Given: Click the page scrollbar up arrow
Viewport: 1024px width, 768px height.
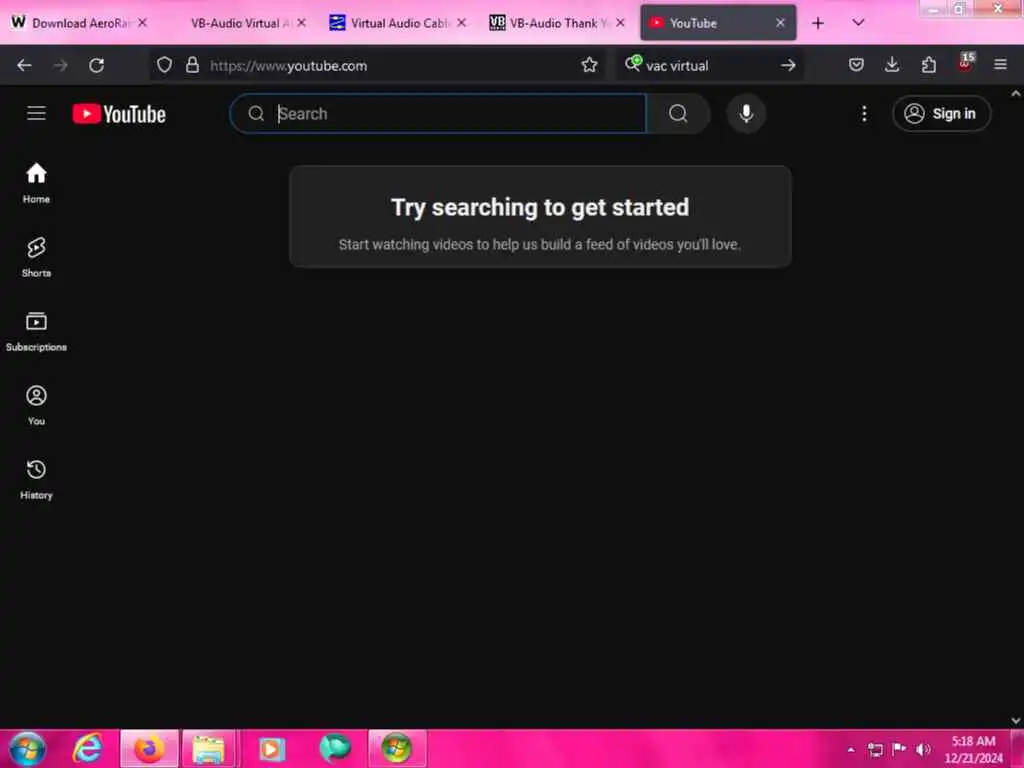Looking at the screenshot, I should pos(1016,94).
